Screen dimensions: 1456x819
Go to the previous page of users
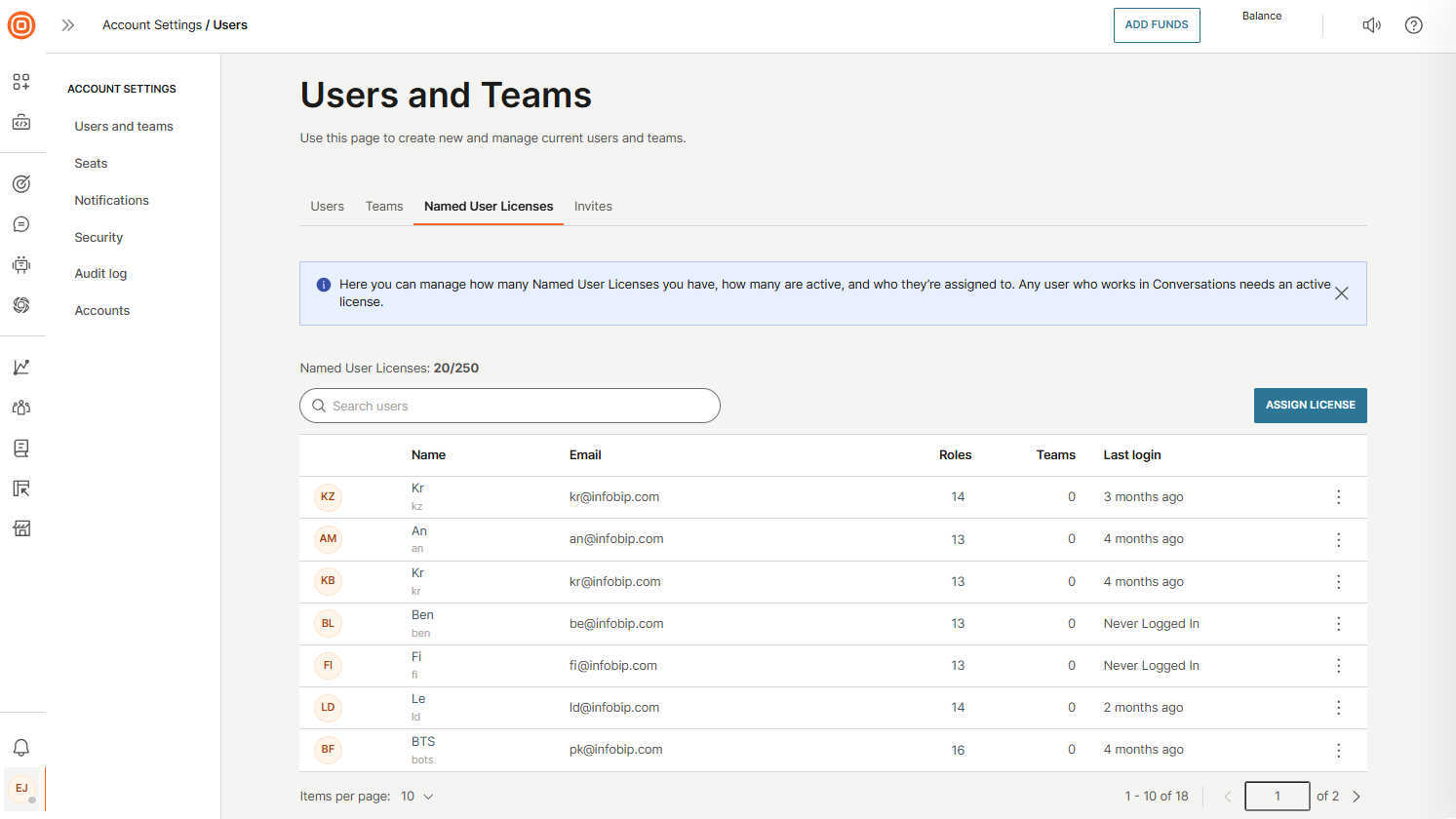coord(1228,797)
